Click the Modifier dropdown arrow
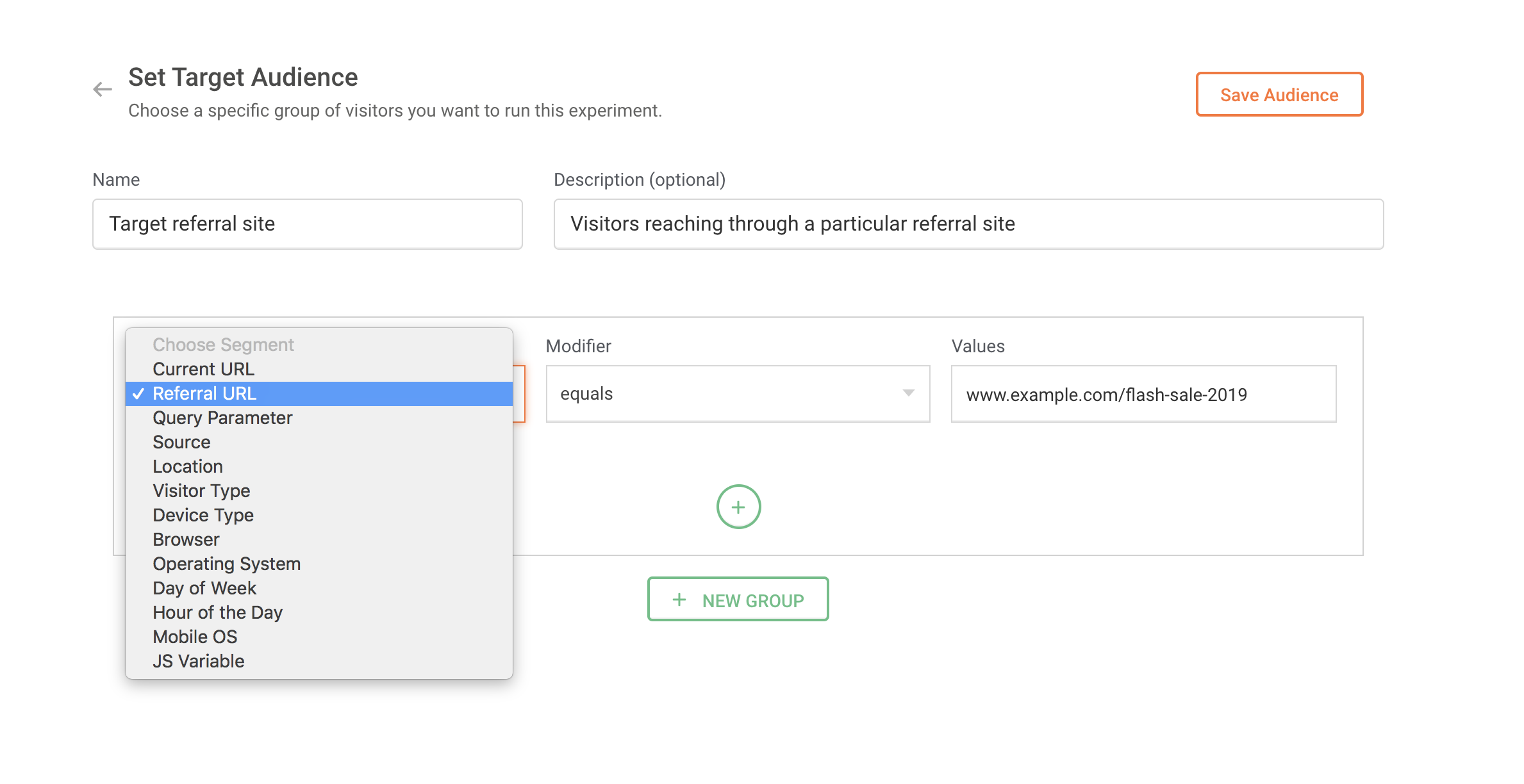 point(908,393)
